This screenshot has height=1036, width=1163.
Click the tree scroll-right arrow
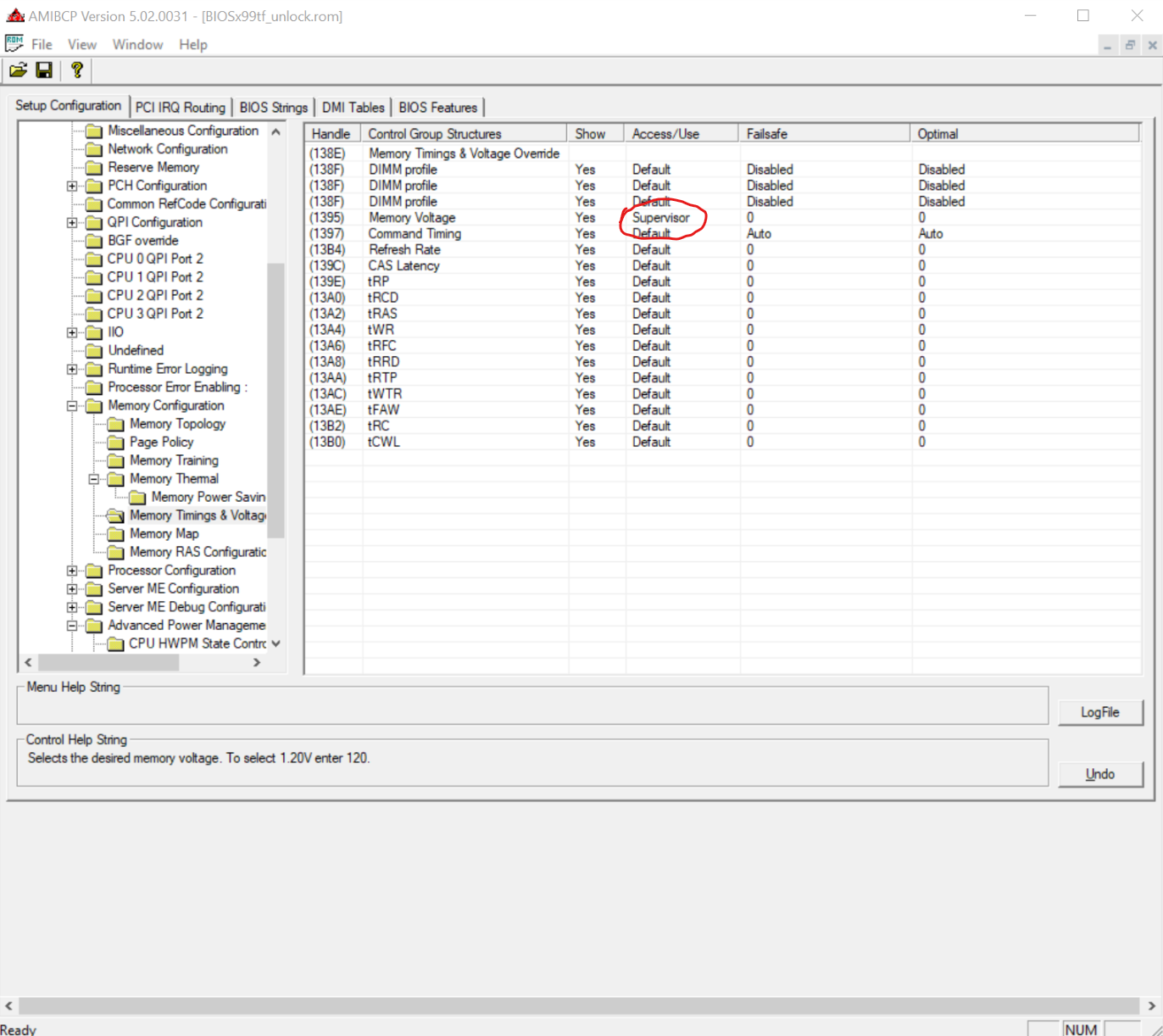[257, 662]
